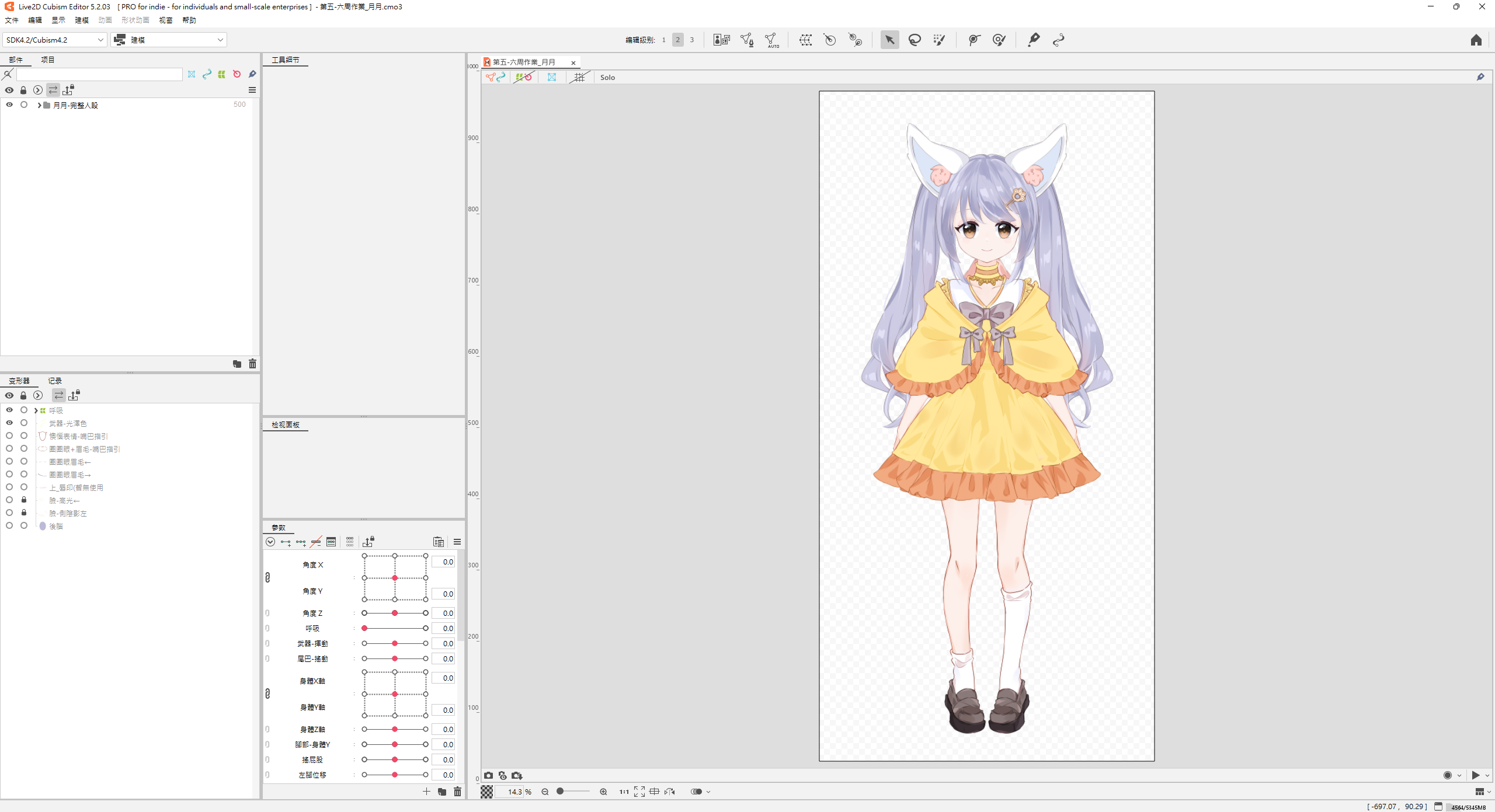
Task: Create a warp deformer from toolbar
Action: [806, 40]
